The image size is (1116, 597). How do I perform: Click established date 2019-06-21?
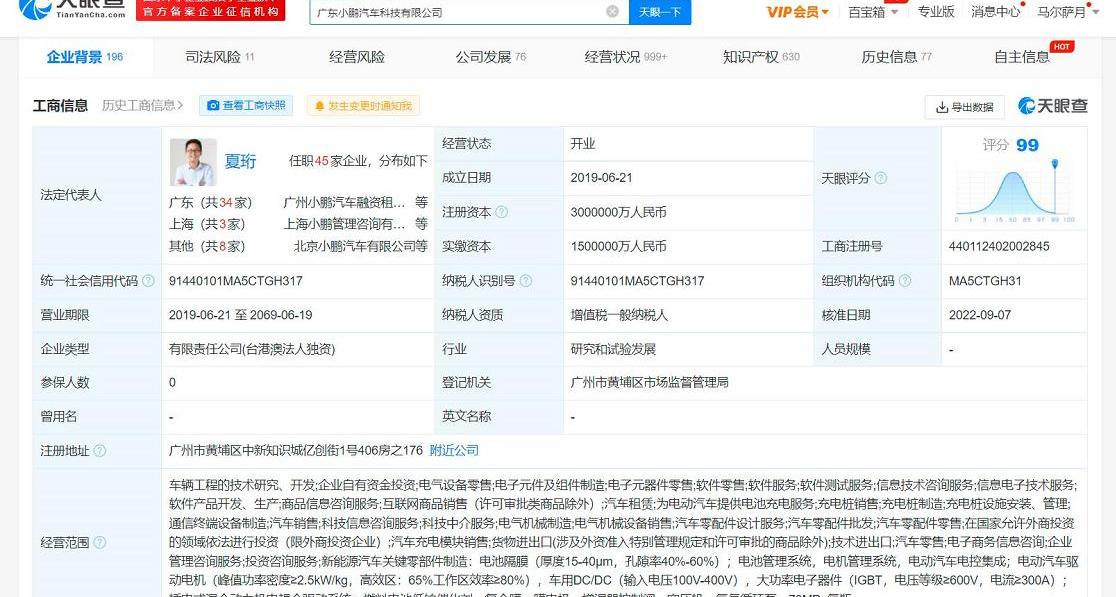(x=601, y=178)
